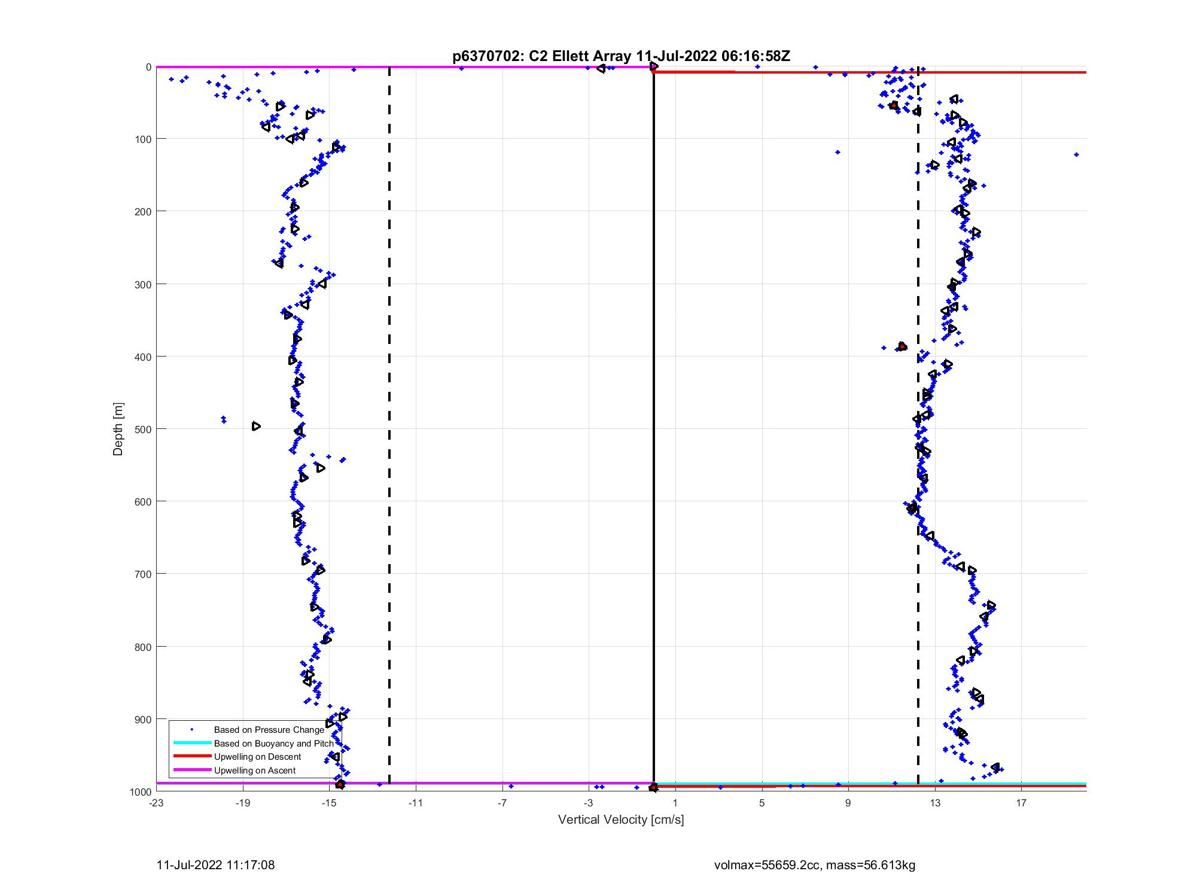The image size is (1200, 889).
Task: Click the cyan horizontal line at plot bottom right
Action: [x=870, y=783]
